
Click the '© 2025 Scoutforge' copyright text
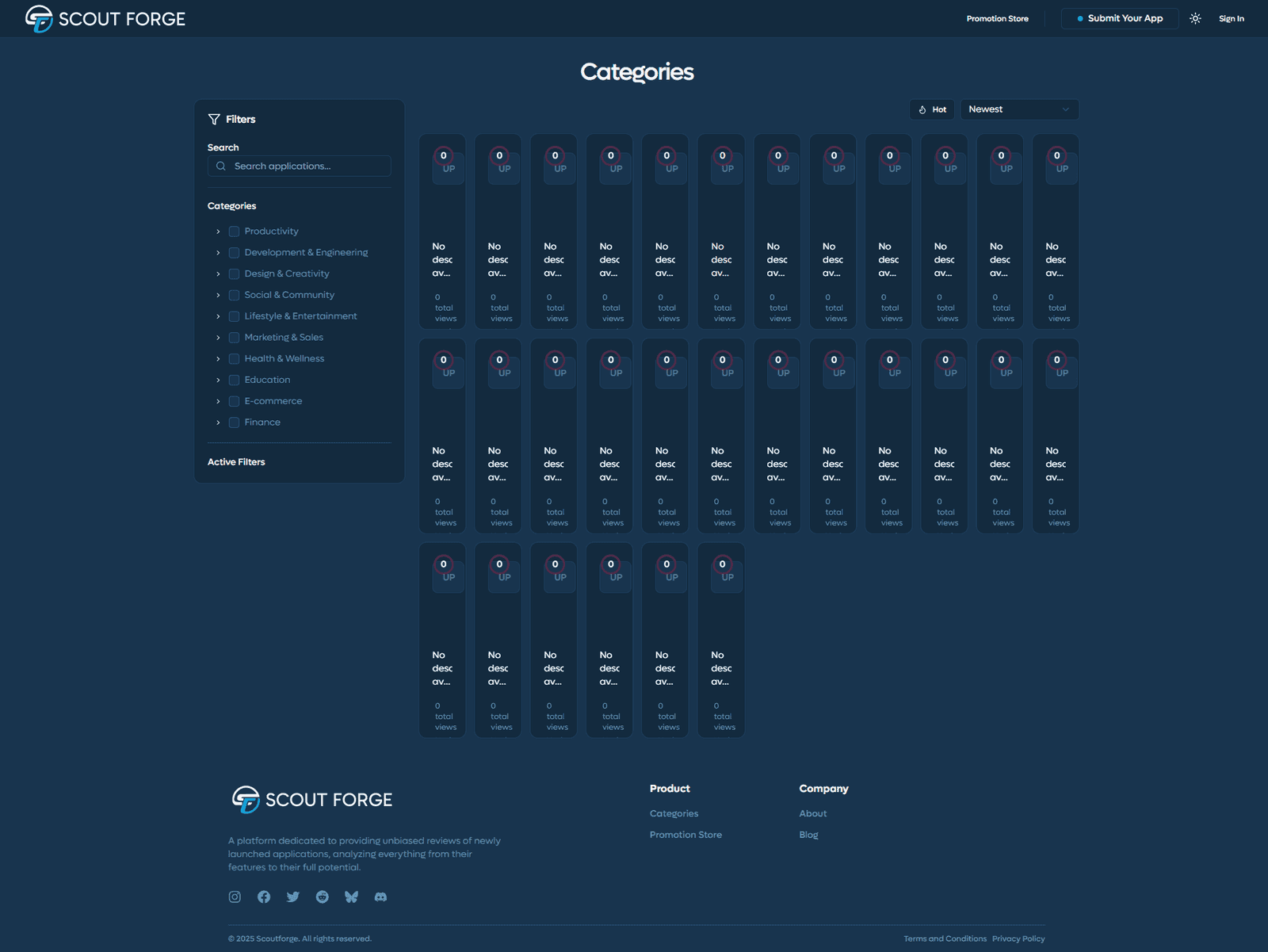(x=300, y=939)
